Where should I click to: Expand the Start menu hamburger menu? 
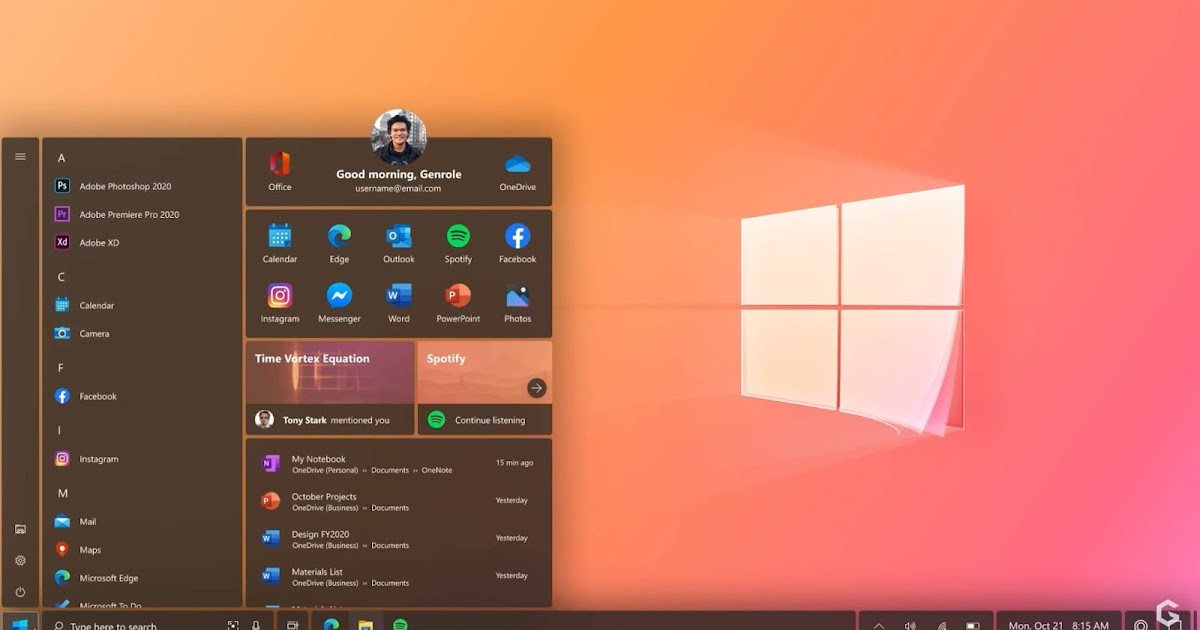click(x=20, y=156)
